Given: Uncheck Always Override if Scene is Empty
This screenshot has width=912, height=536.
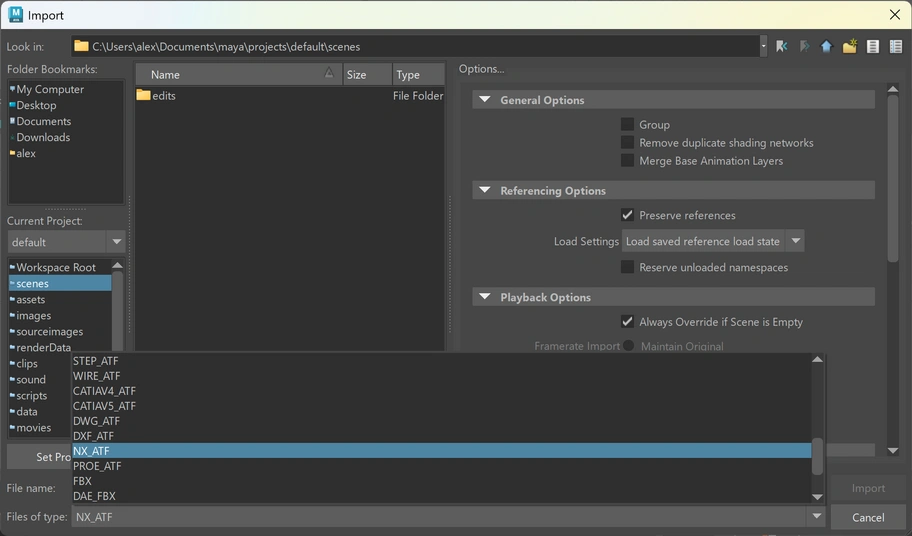Looking at the screenshot, I should pyautogui.click(x=627, y=321).
